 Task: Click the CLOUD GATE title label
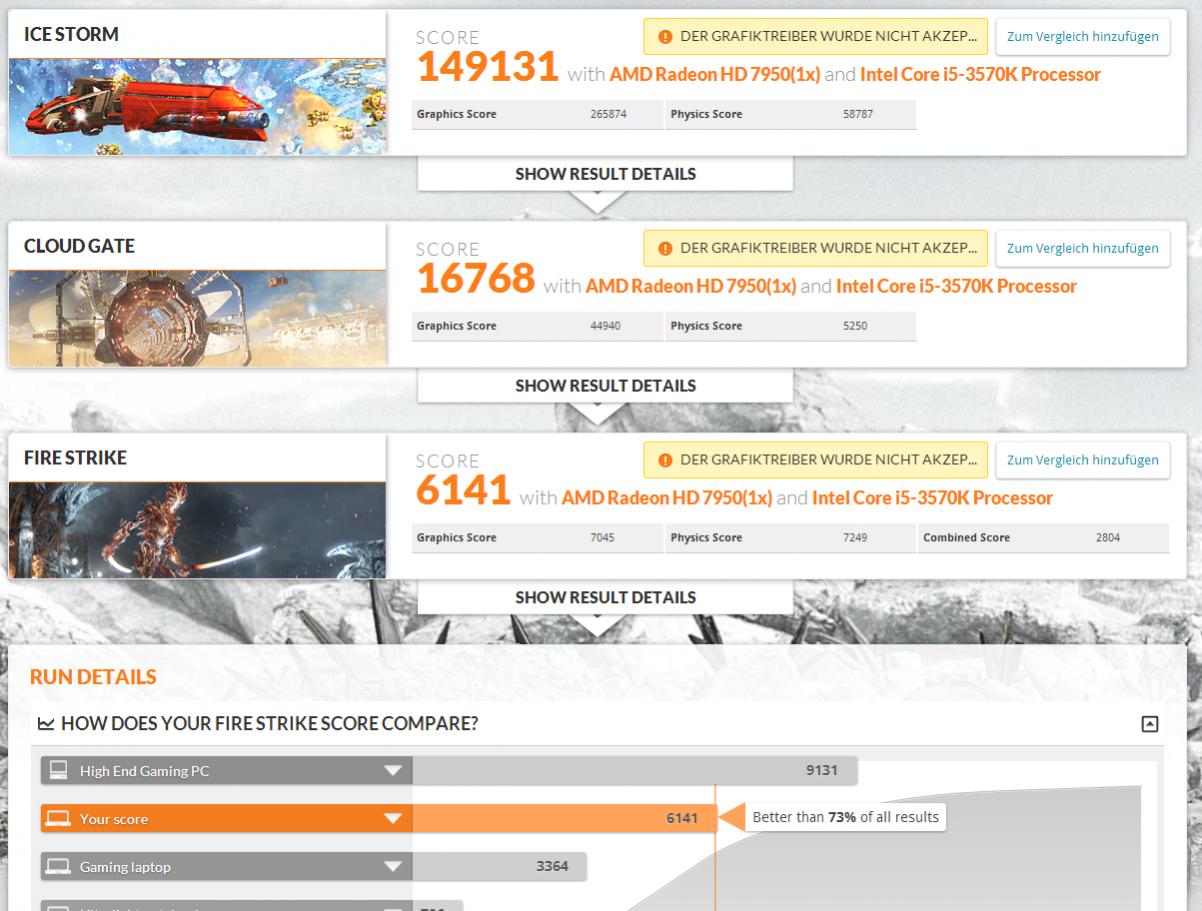pyautogui.click(x=79, y=246)
